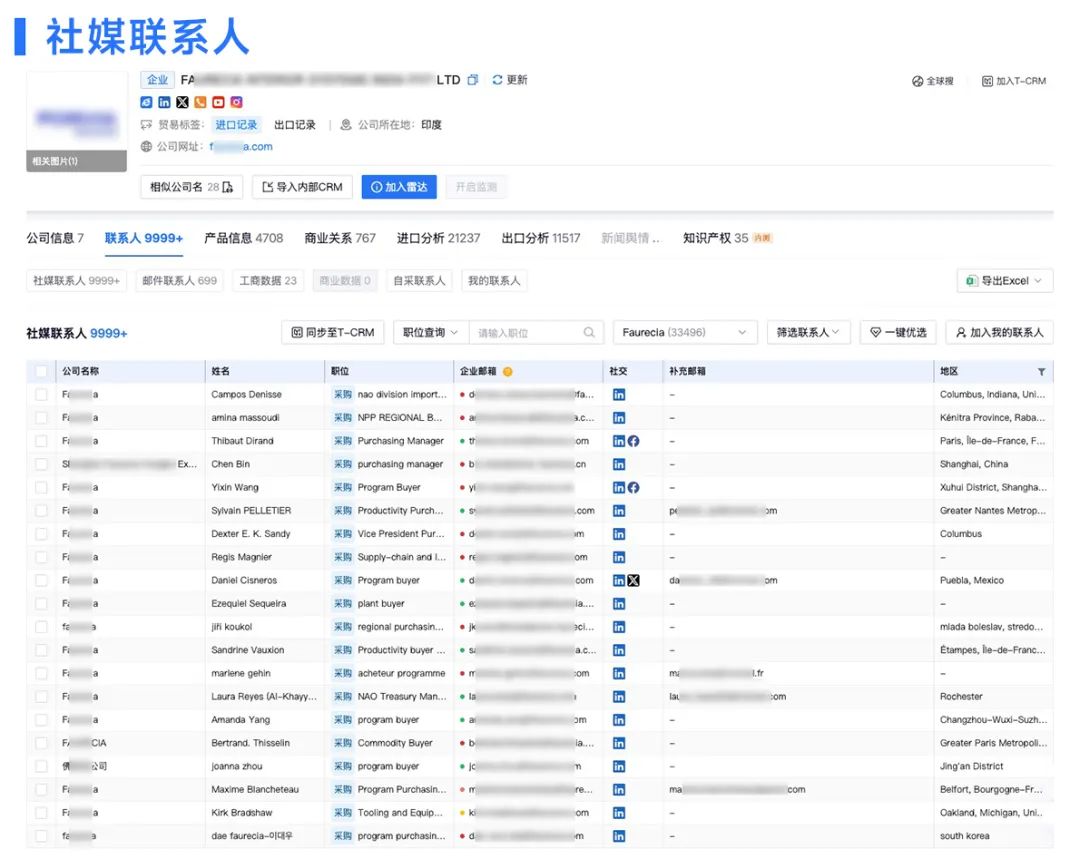
Task: Open the blue website browser icon
Action: [x=146, y=102]
